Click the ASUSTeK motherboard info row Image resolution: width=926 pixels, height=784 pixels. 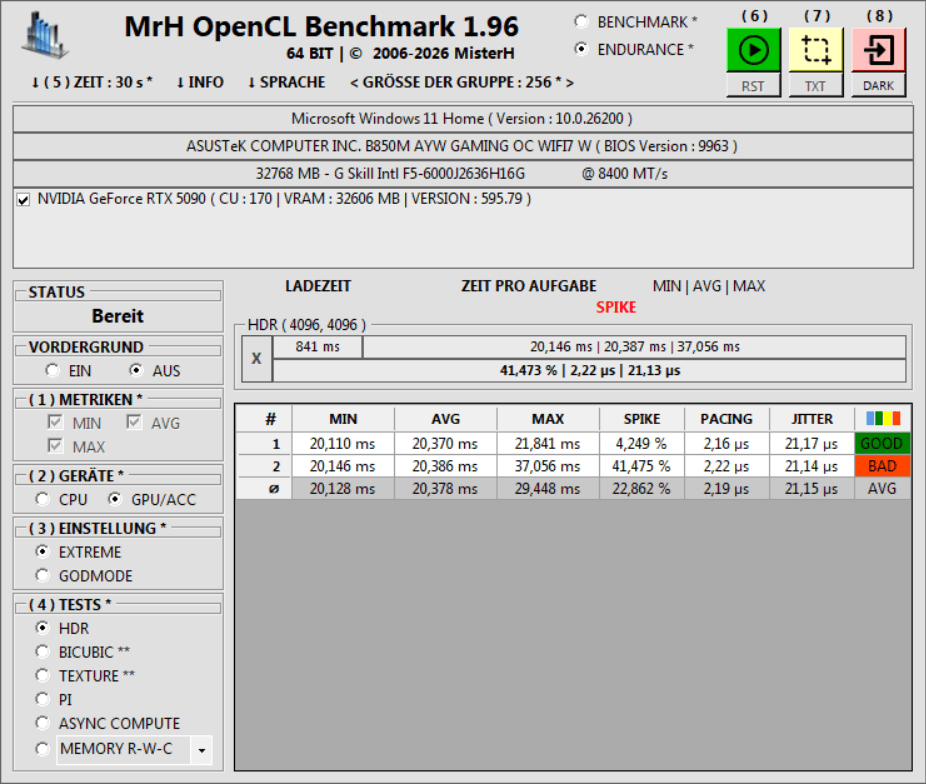coord(463,146)
